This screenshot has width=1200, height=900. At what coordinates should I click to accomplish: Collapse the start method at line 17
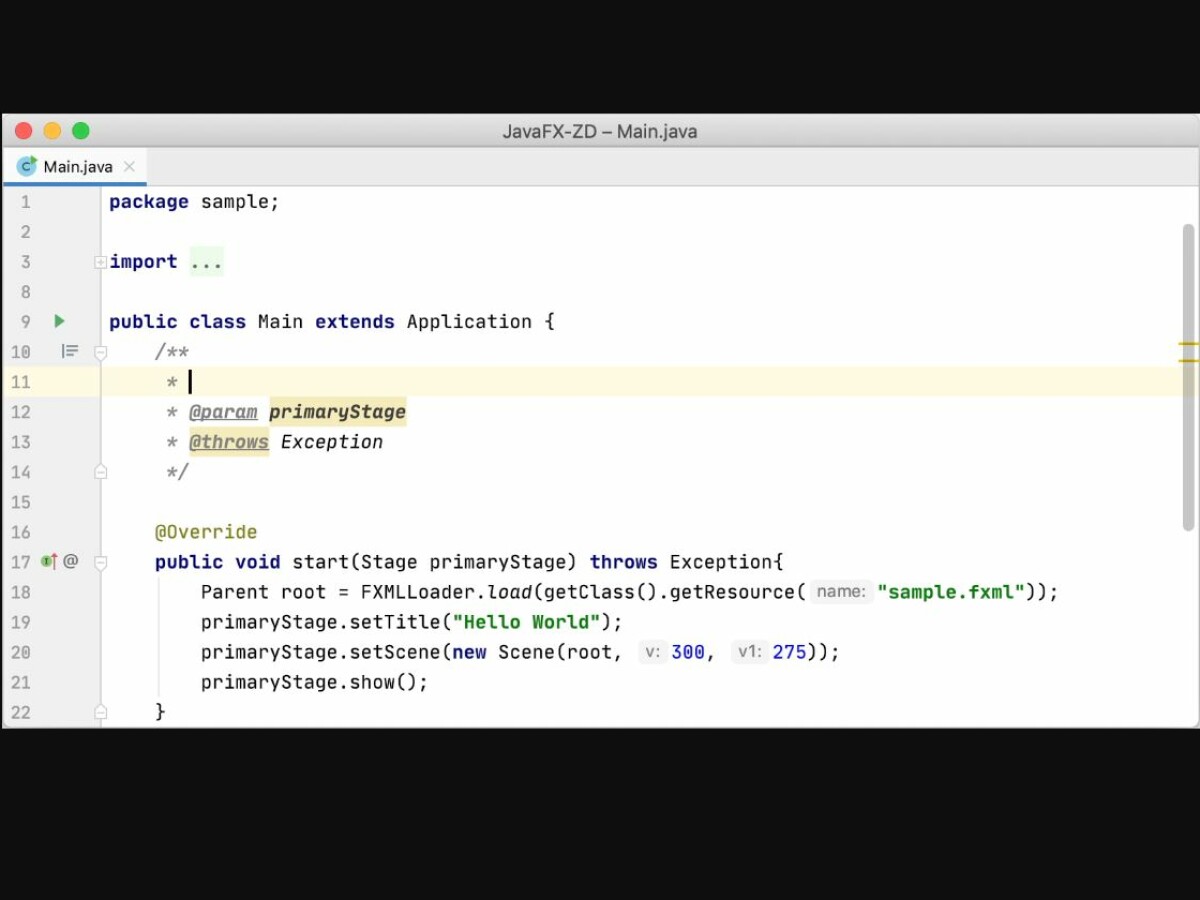click(100, 562)
